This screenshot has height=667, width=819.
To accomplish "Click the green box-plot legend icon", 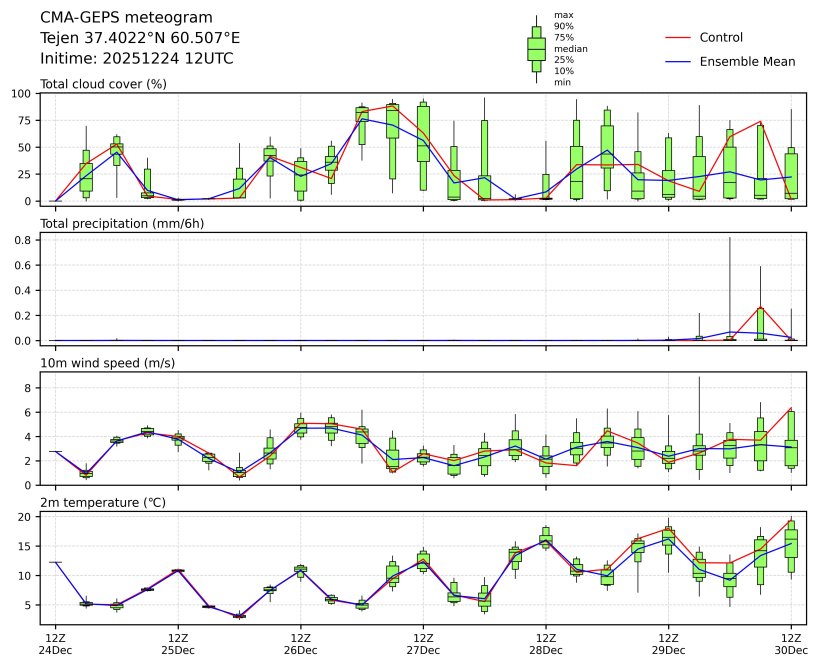I will (536, 49).
